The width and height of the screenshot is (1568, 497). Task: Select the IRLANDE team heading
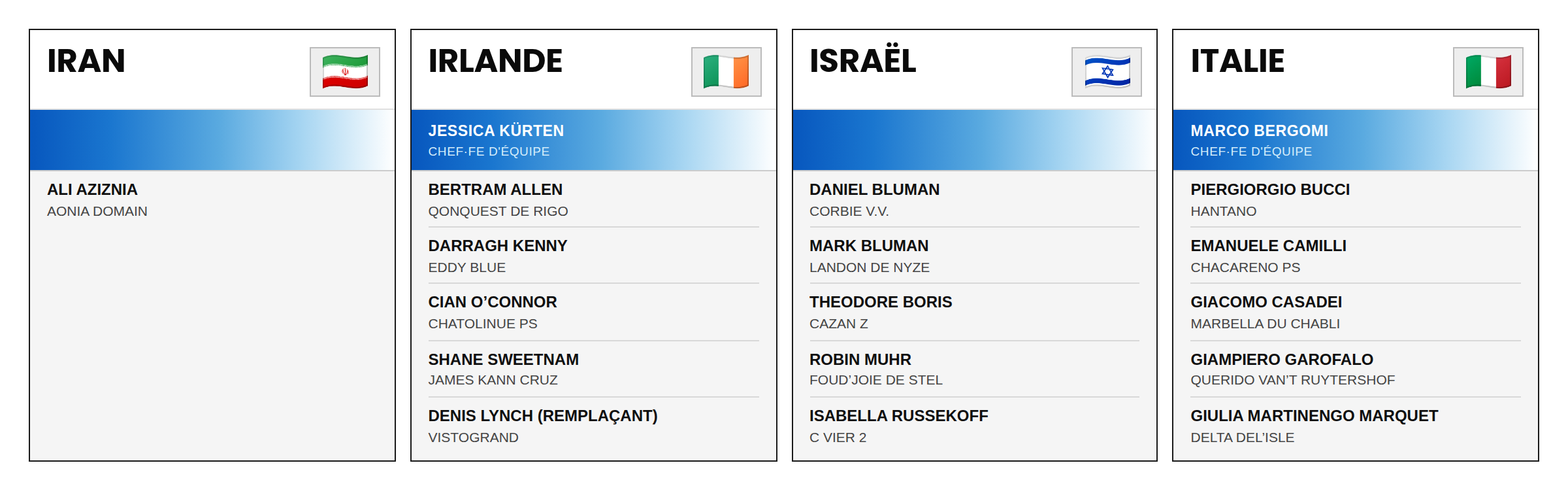[495, 61]
